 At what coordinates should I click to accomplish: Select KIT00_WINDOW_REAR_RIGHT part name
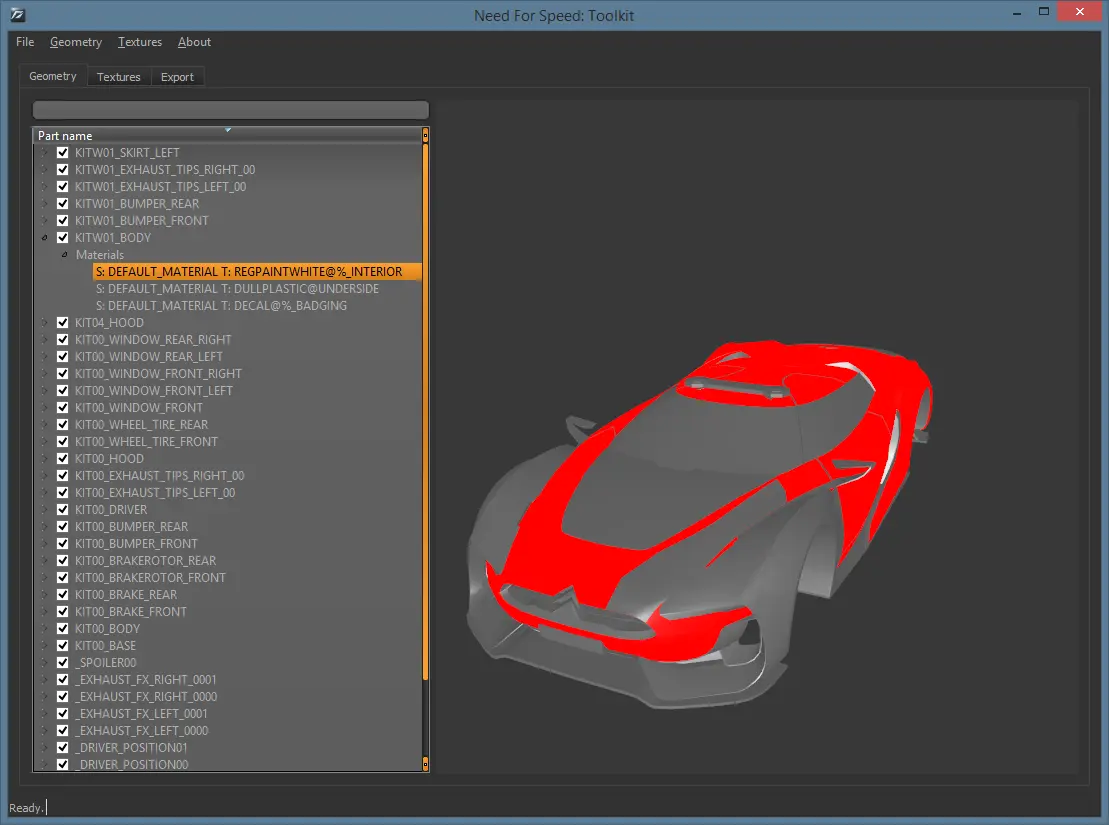pyautogui.click(x=153, y=340)
